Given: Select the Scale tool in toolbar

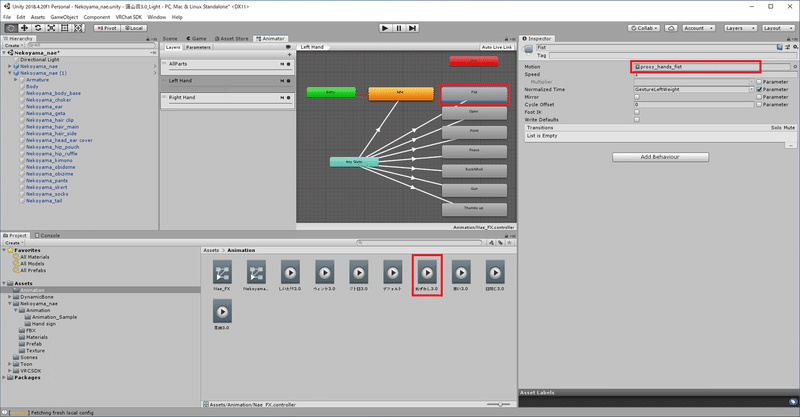Looking at the screenshot, I should coord(52,28).
